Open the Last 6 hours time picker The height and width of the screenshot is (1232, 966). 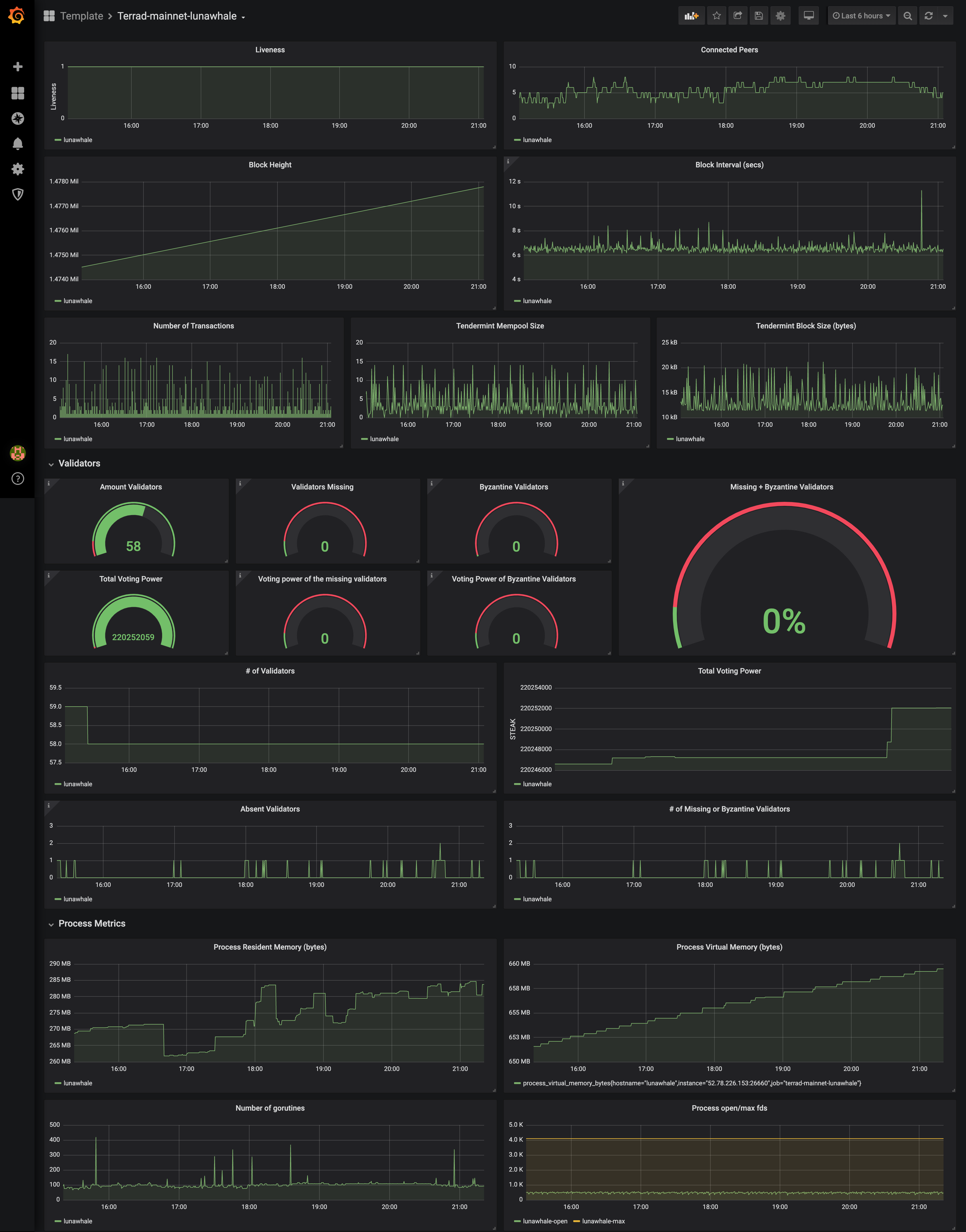tap(861, 16)
